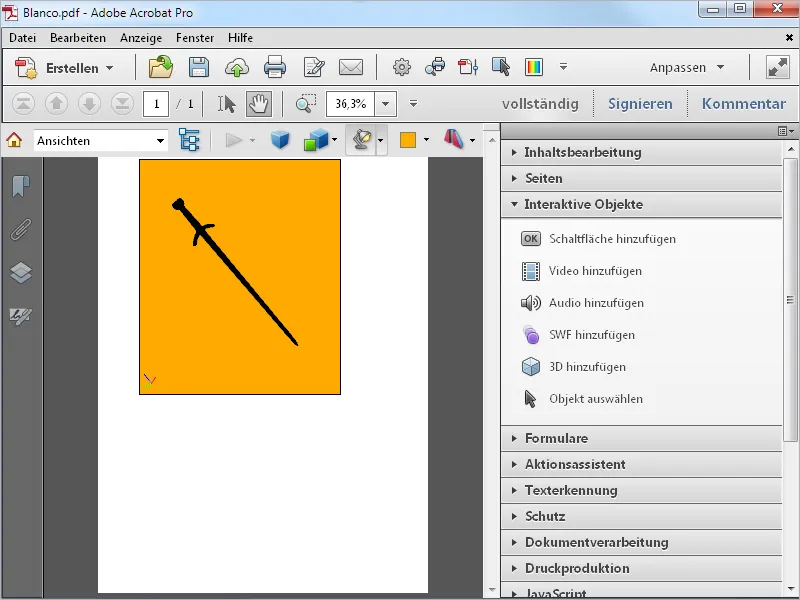This screenshot has width=800, height=600.
Task: Click 3D hinzufügen
Action: [x=573, y=367]
